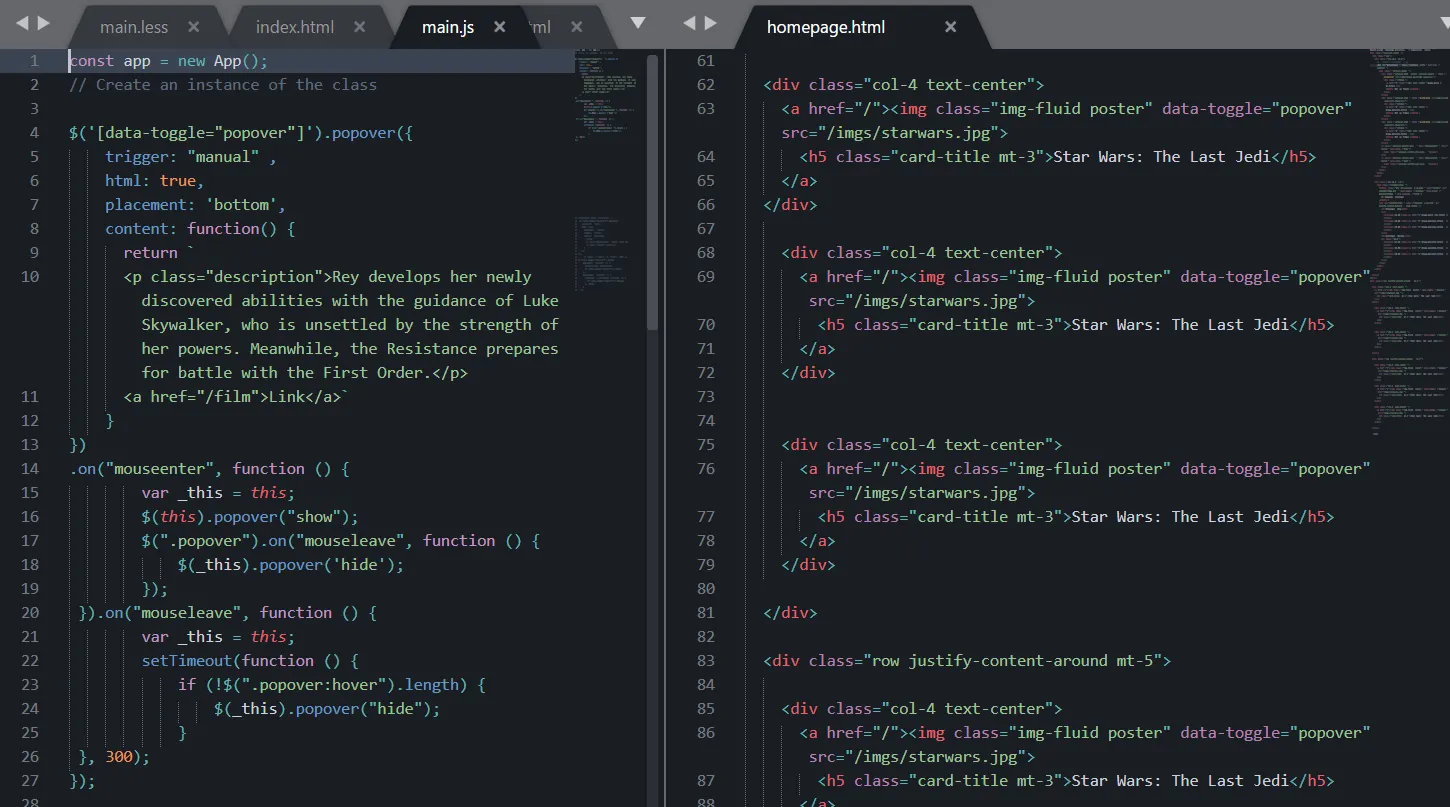This screenshot has height=807, width=1450.
Task: Click the line "html: true,"
Action: tap(155, 181)
